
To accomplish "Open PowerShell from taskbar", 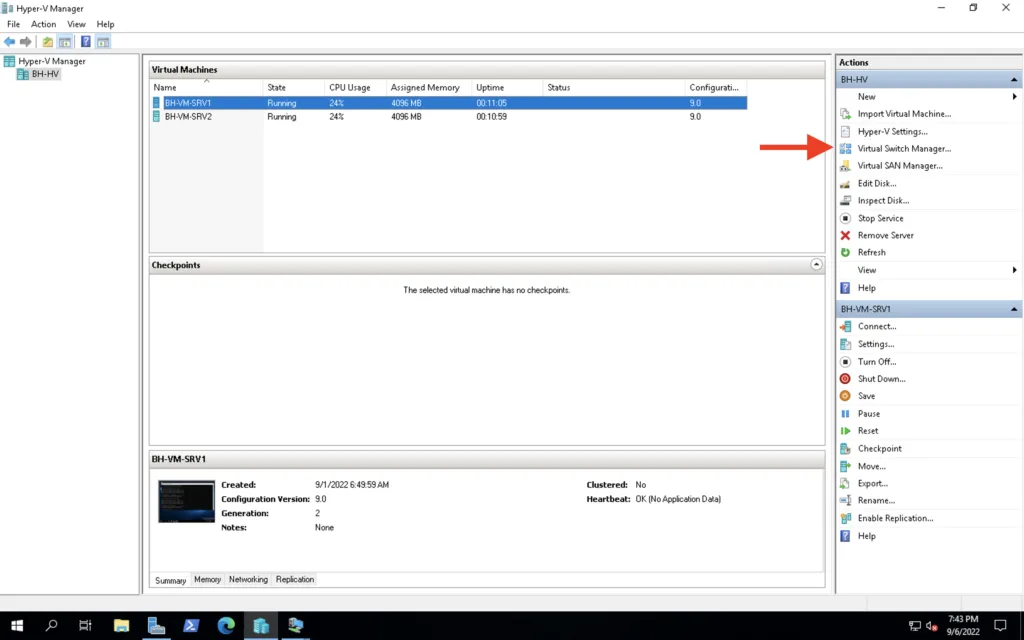I will (x=191, y=626).
